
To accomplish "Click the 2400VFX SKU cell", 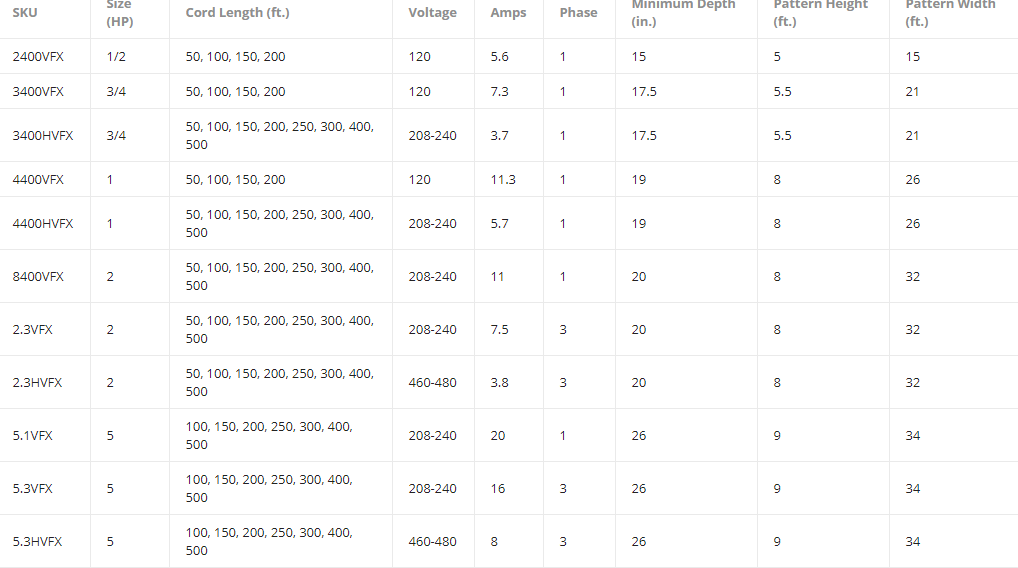I will (x=38, y=57).
